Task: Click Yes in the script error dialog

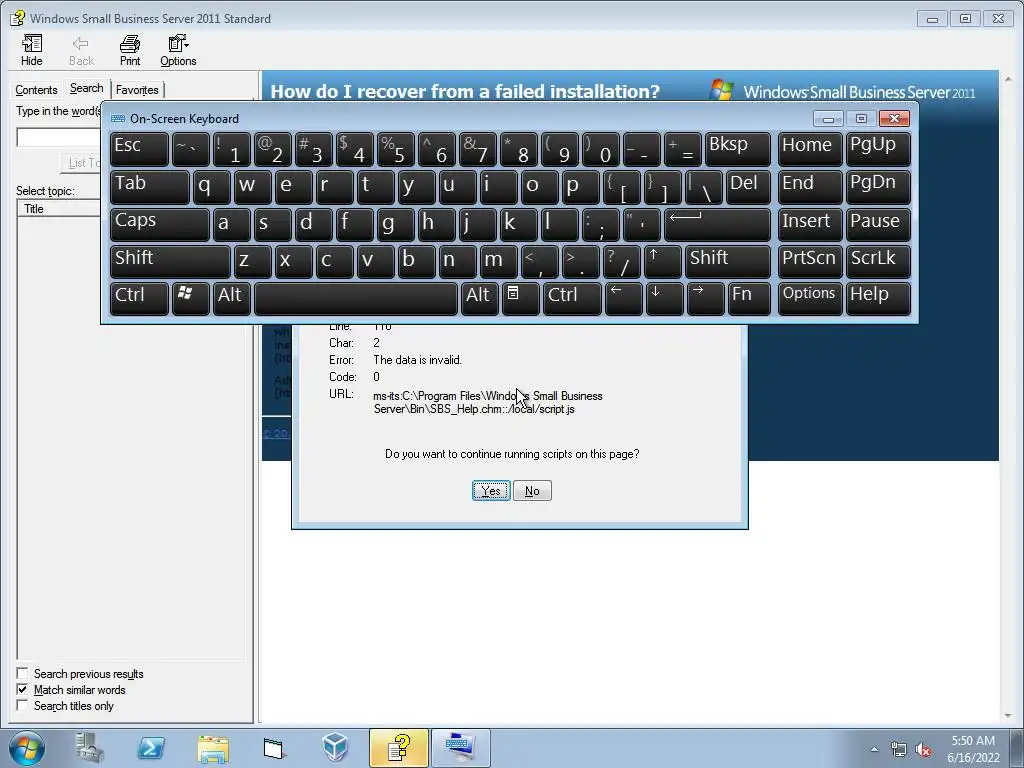Action: [x=491, y=490]
